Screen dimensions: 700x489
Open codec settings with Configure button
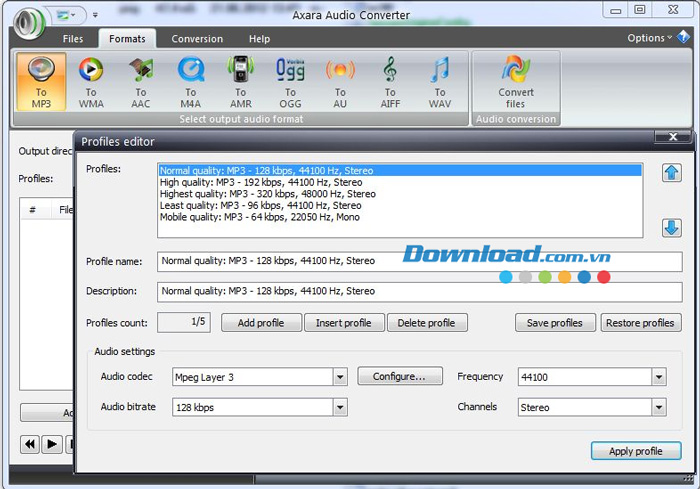pos(400,376)
